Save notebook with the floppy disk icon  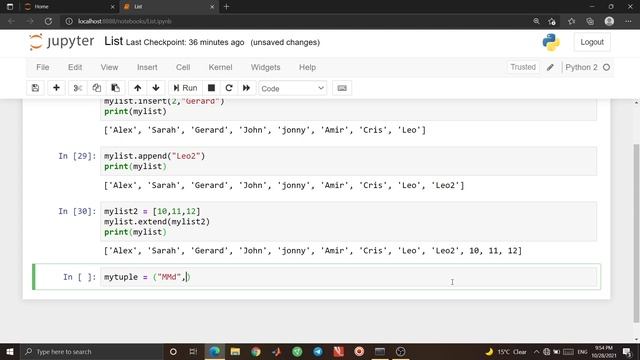(36, 88)
